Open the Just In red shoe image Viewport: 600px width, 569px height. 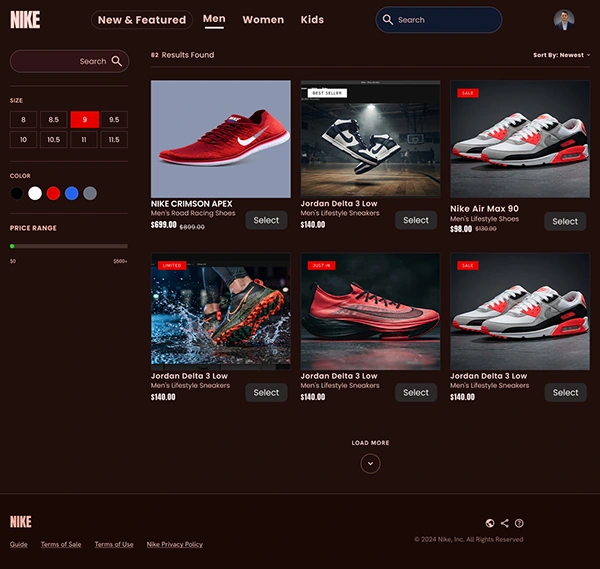[x=370, y=311]
